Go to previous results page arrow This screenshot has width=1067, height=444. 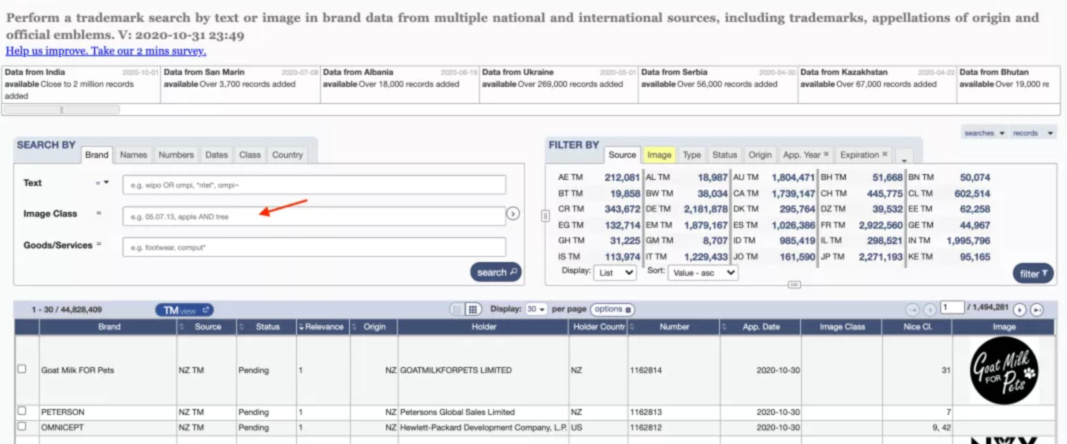pyautogui.click(x=930, y=310)
